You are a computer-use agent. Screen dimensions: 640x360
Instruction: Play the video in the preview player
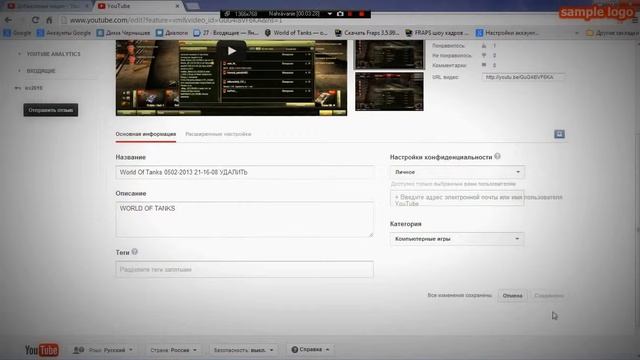(x=231, y=51)
